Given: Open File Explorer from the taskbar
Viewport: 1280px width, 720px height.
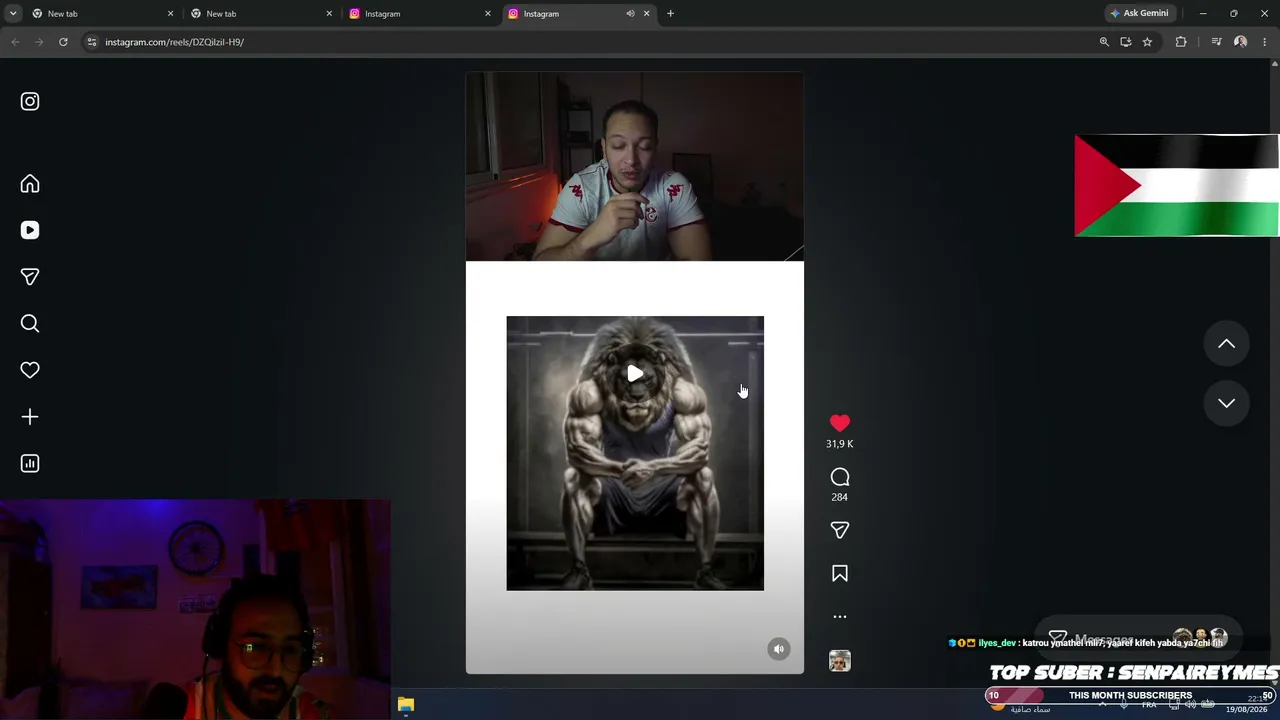Looking at the screenshot, I should 405,705.
